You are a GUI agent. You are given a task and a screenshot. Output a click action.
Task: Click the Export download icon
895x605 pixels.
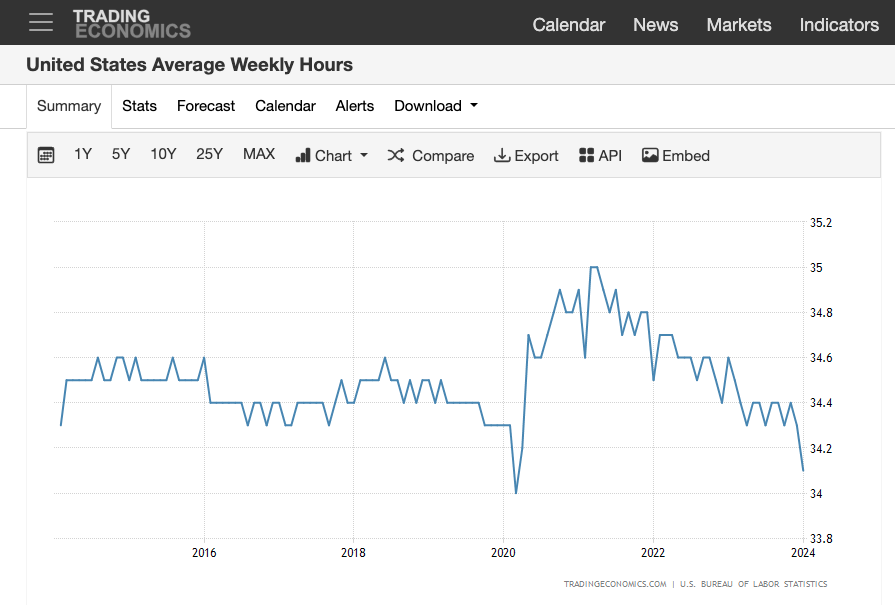pyautogui.click(x=502, y=155)
